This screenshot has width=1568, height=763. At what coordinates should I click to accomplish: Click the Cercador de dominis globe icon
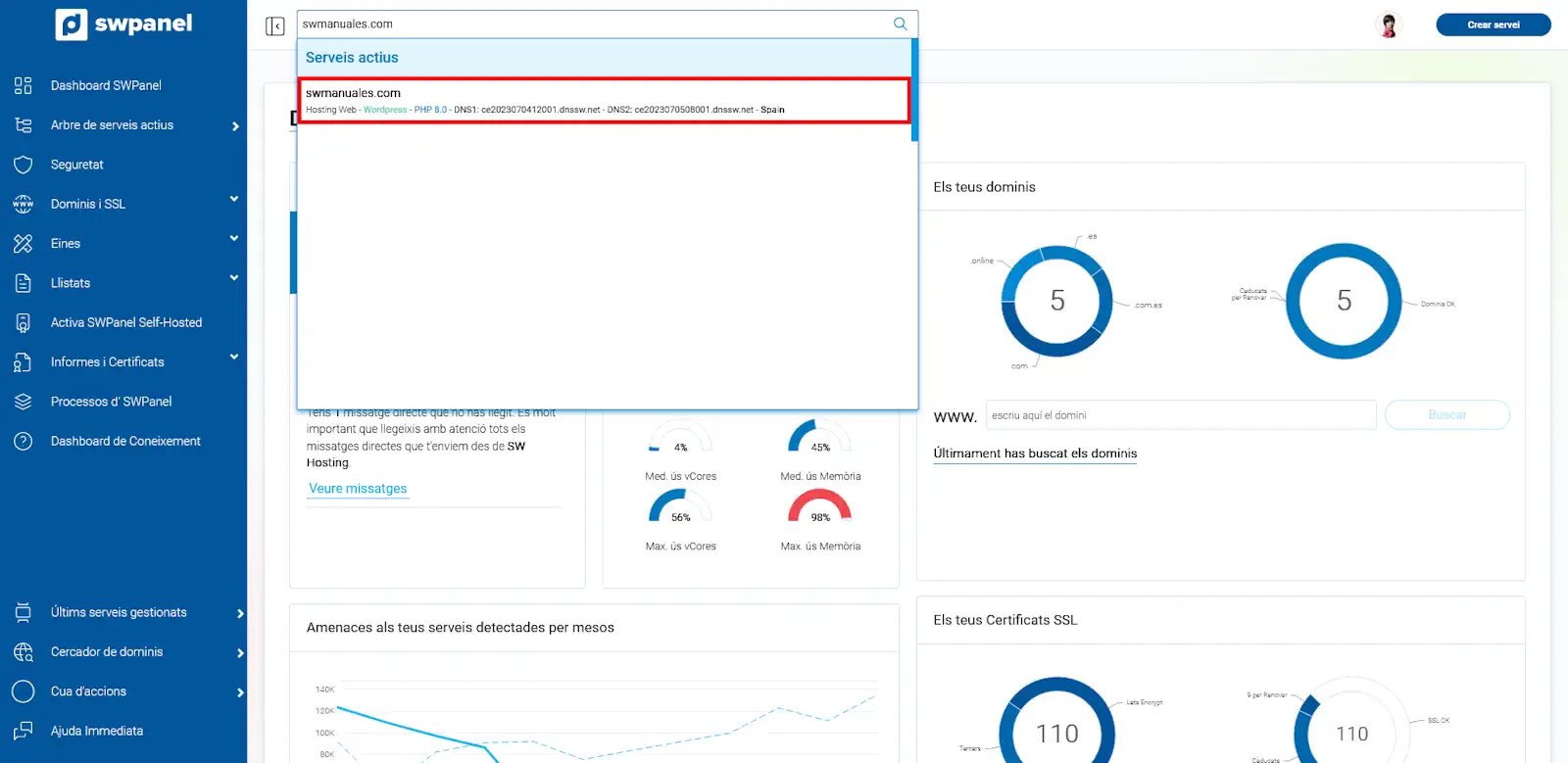(24, 652)
